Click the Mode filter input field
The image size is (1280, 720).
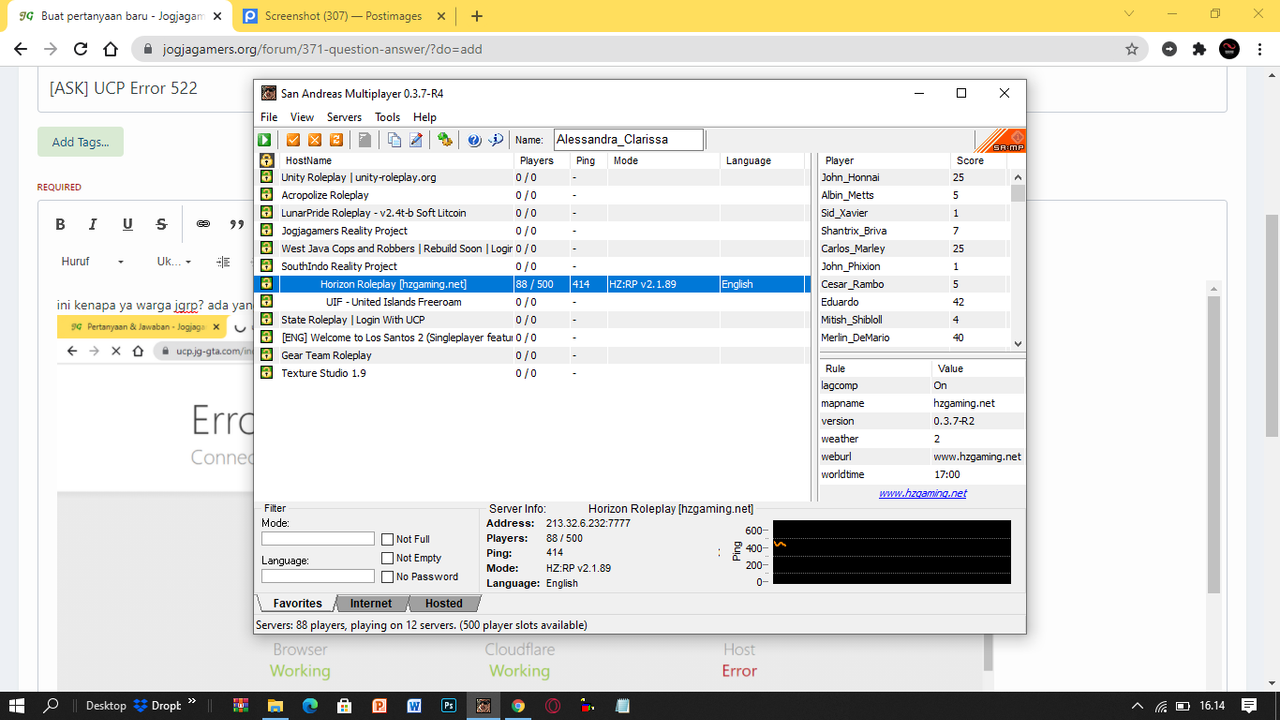pos(318,539)
